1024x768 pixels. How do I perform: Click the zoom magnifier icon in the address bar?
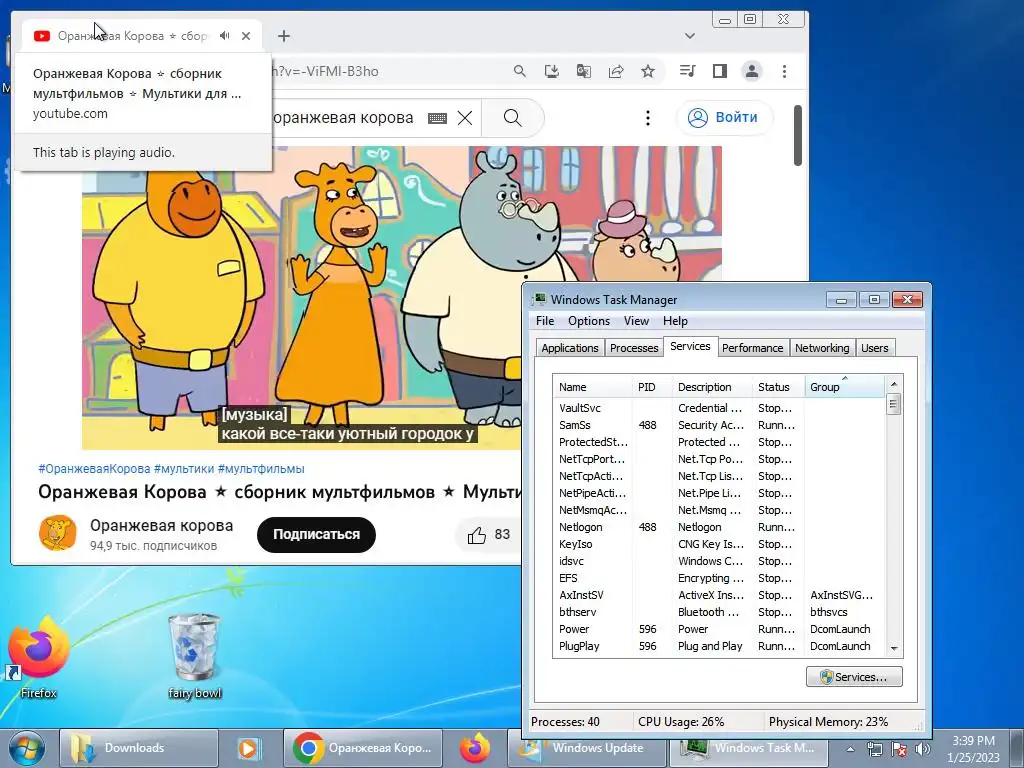pyautogui.click(x=519, y=71)
